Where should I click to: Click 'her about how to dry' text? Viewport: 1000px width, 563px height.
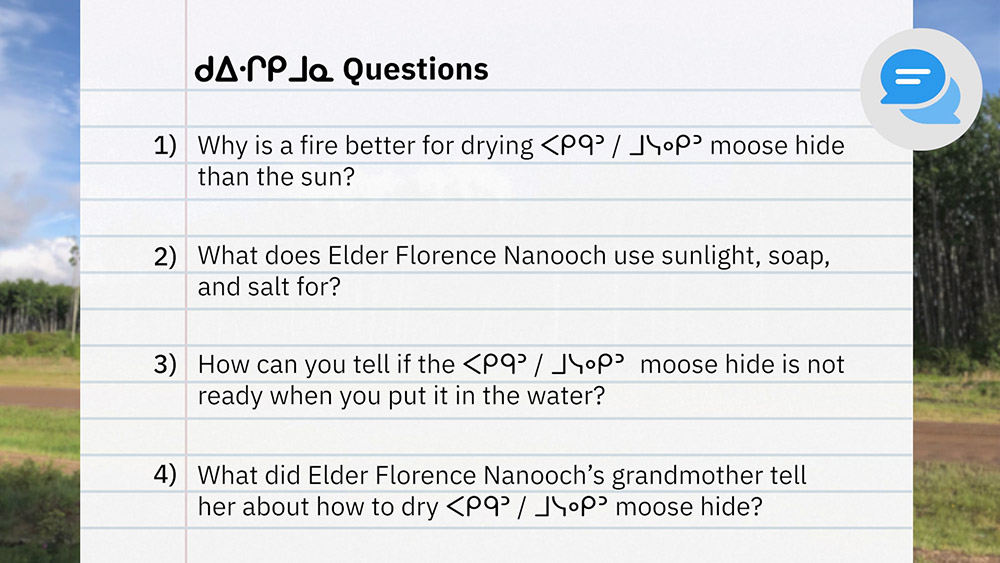pos(317,506)
